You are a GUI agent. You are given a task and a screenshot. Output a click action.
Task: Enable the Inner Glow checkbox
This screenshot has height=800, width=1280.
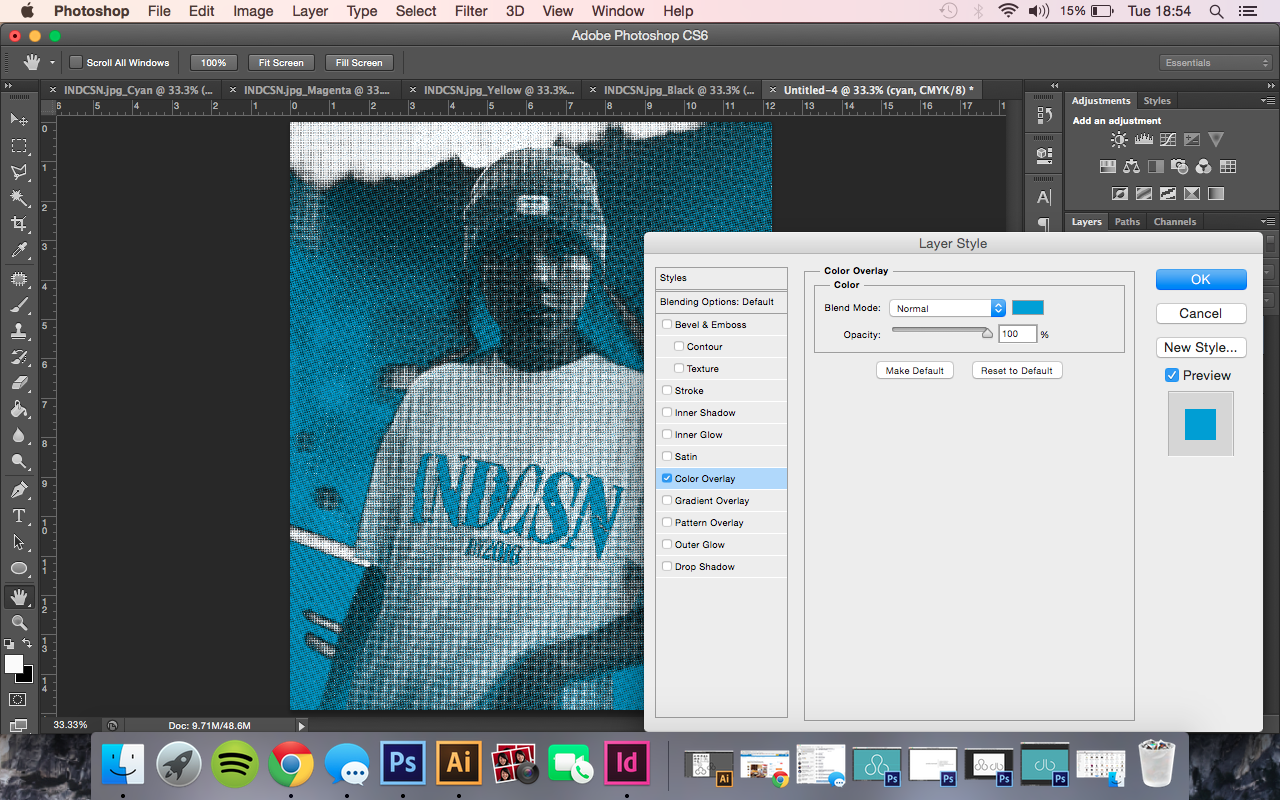[x=667, y=434]
